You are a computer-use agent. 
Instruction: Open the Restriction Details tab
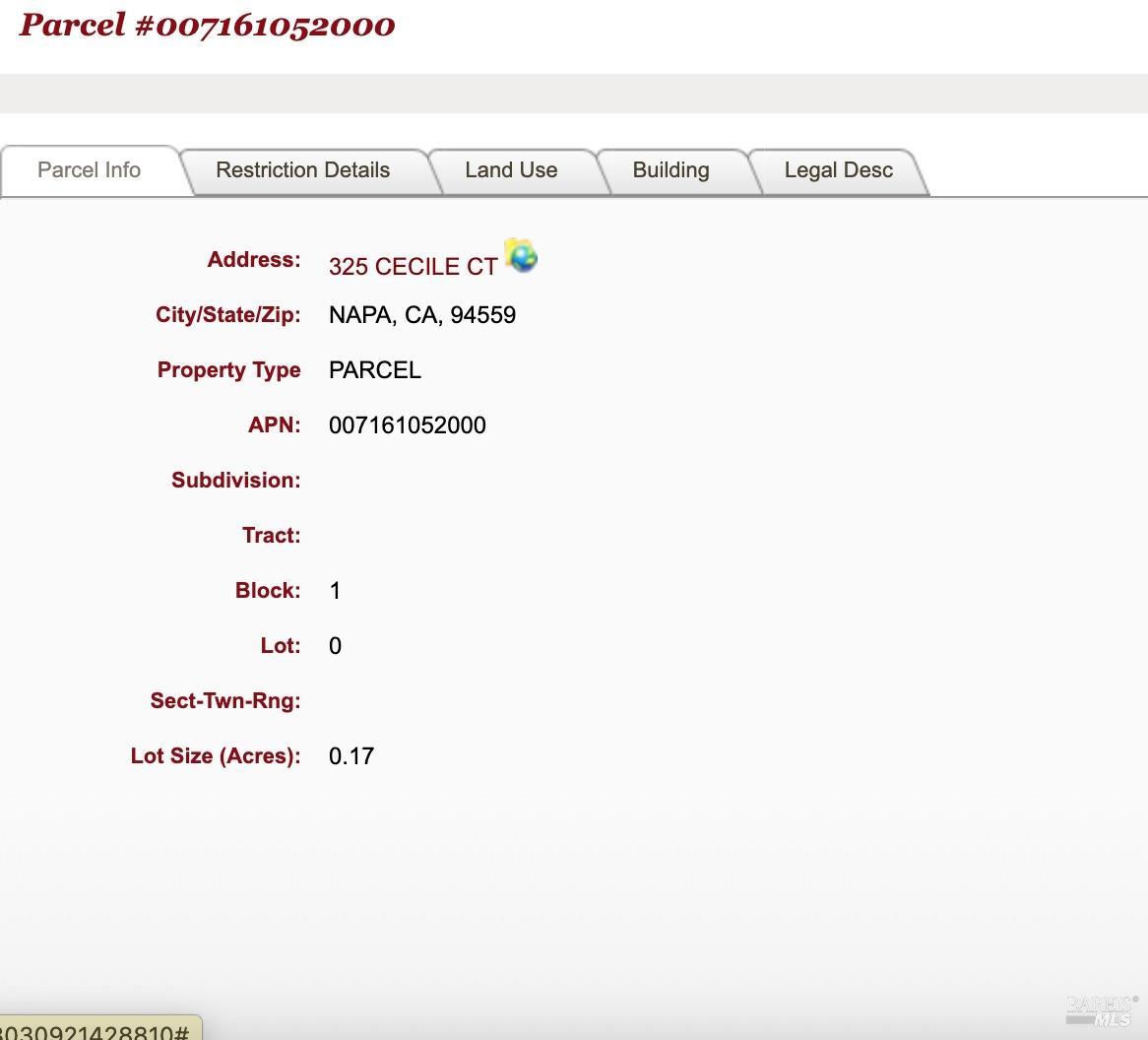pyautogui.click(x=302, y=170)
